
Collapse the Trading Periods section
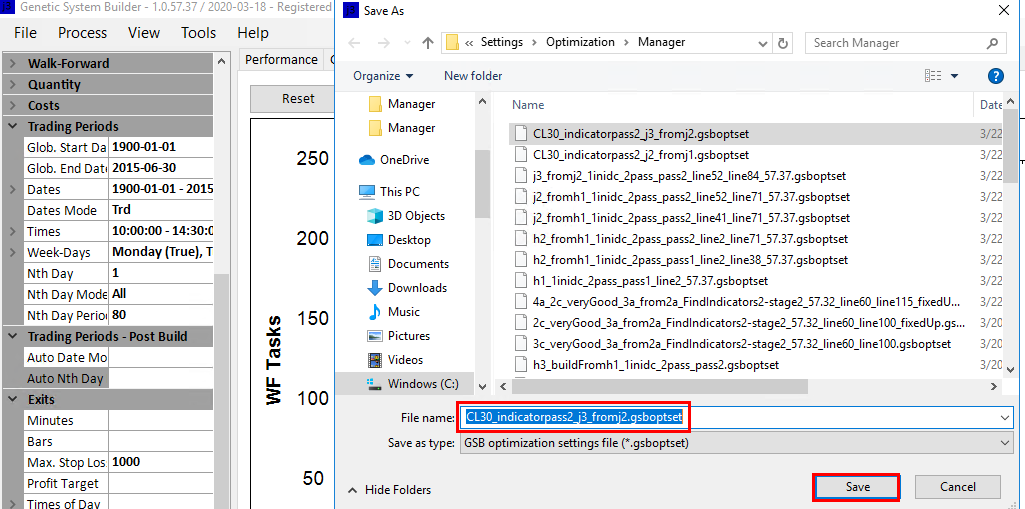[12, 127]
